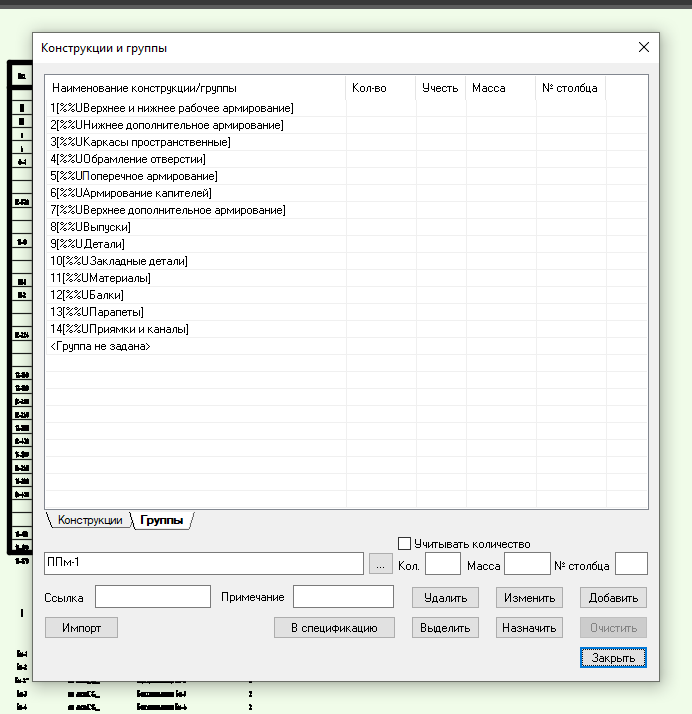Screen dimensions: 692x714
Task: Sort by Наименование конструкции/группы column header
Action: (196, 88)
